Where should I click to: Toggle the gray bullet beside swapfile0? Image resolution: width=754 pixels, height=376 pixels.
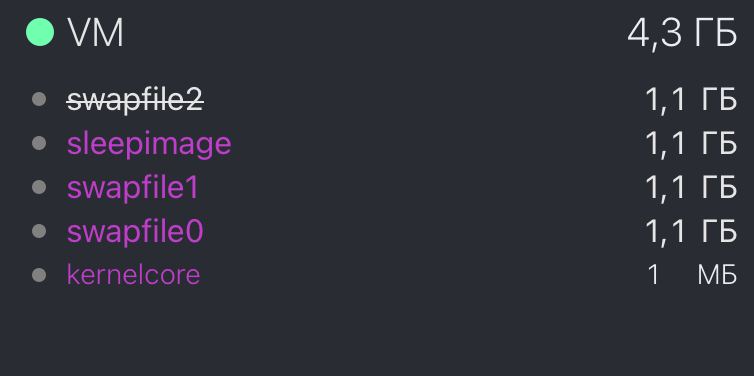click(39, 231)
